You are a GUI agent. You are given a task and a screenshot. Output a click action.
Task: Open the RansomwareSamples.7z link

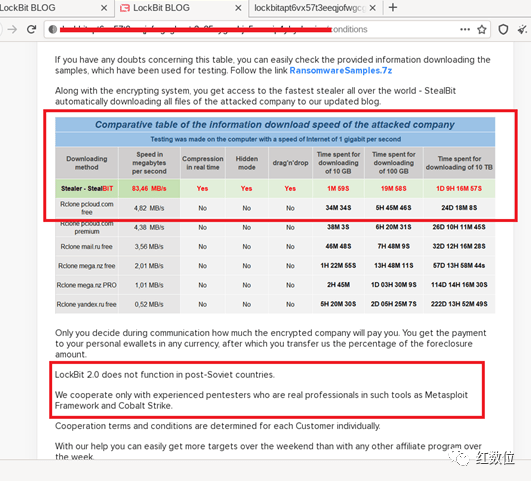pos(341,70)
